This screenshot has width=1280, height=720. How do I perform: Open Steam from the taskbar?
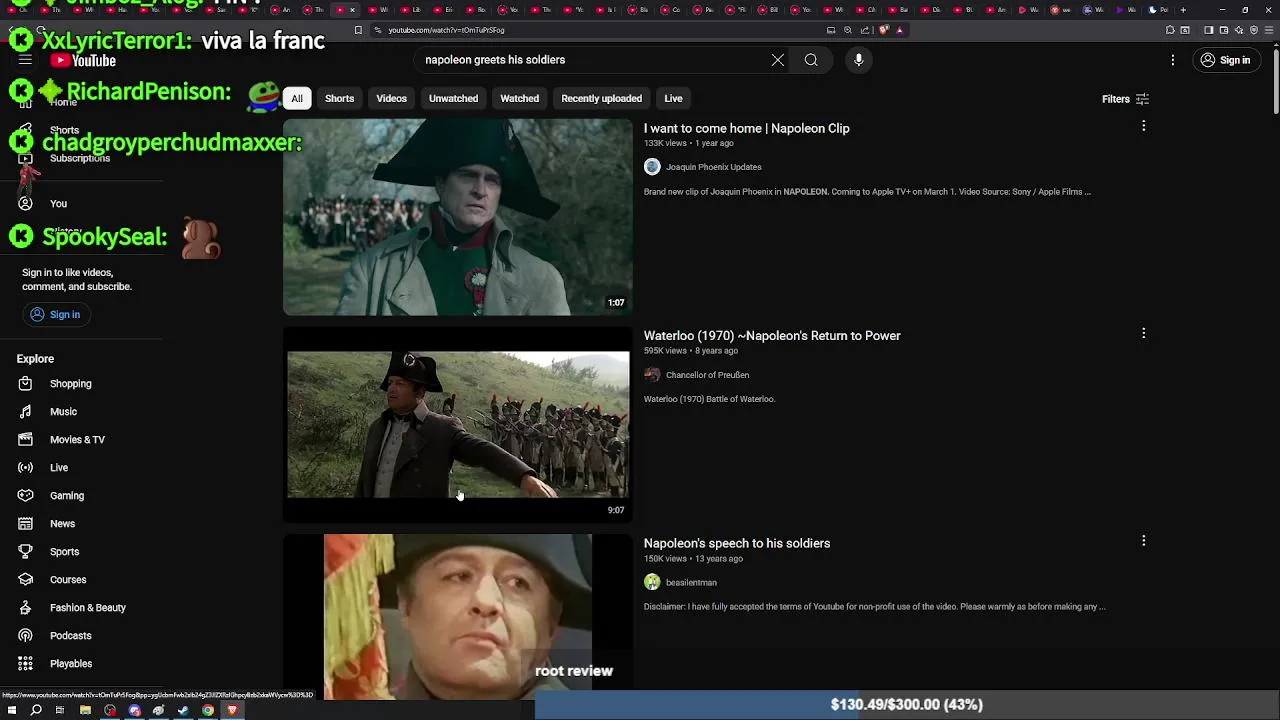(x=183, y=710)
